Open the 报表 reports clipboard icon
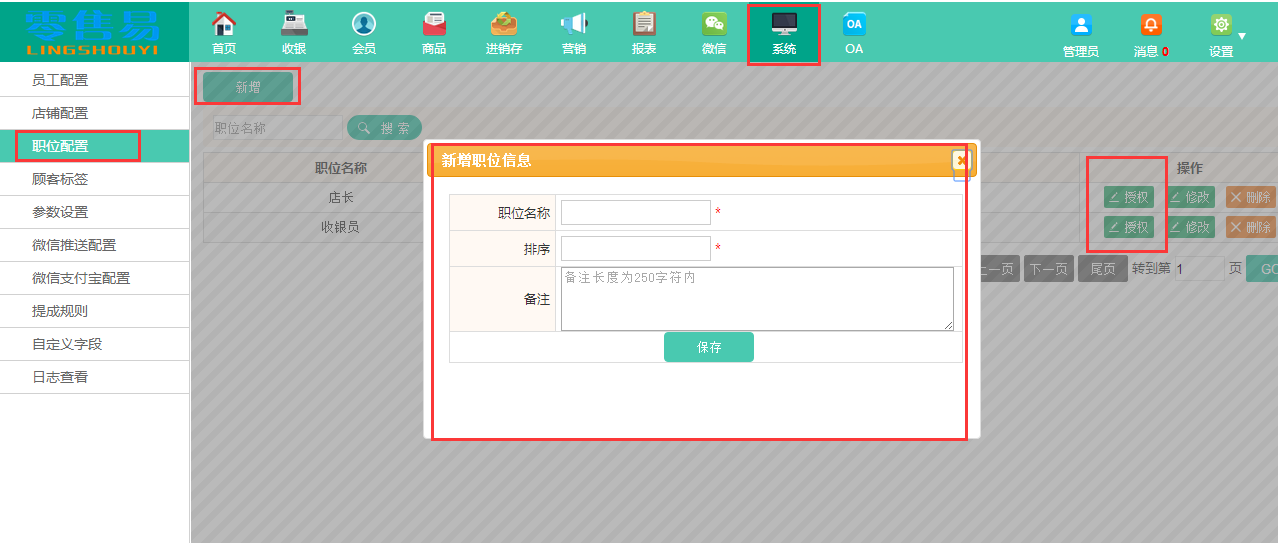 pos(644,24)
